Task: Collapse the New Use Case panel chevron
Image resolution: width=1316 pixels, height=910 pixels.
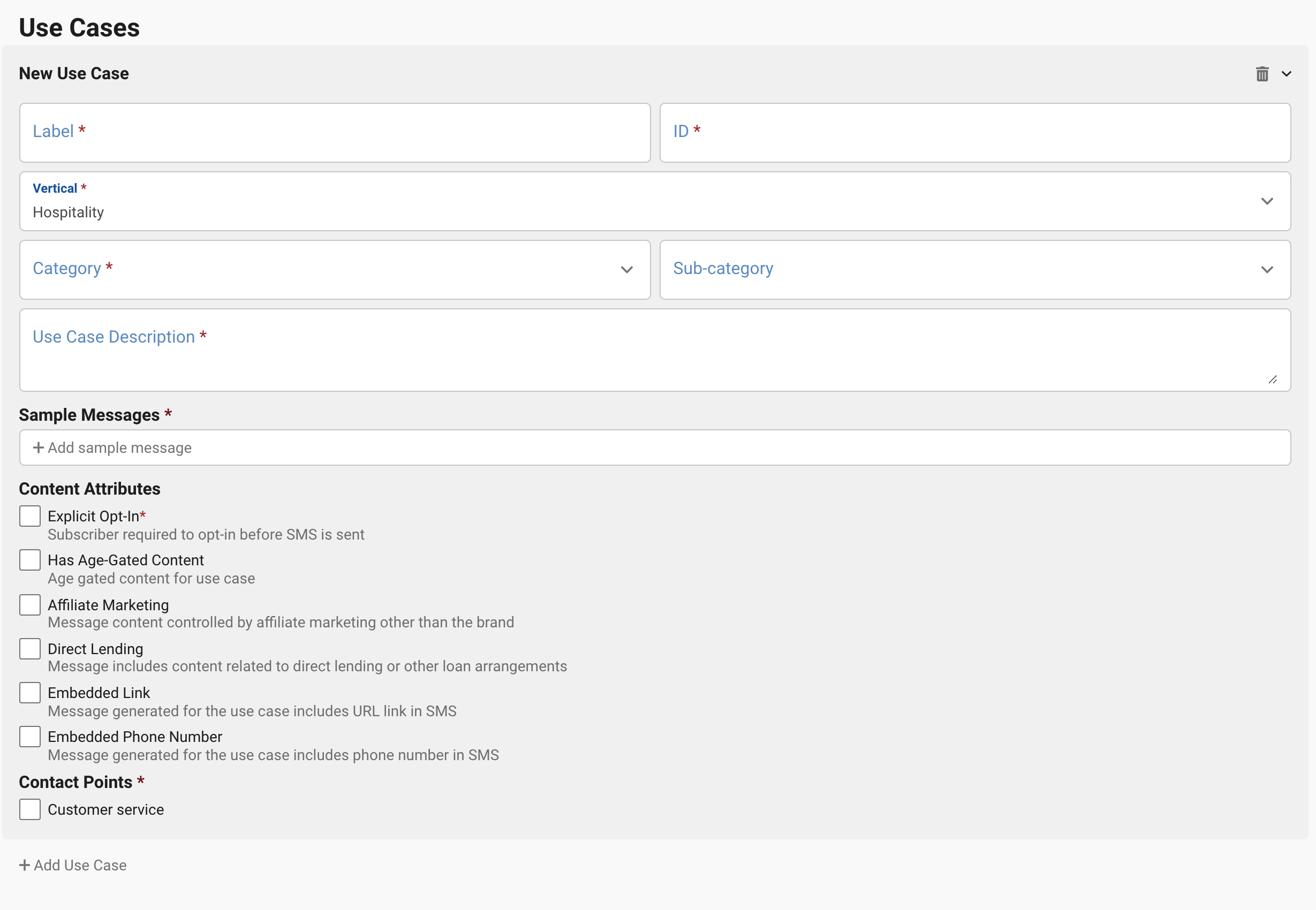Action: click(1287, 74)
